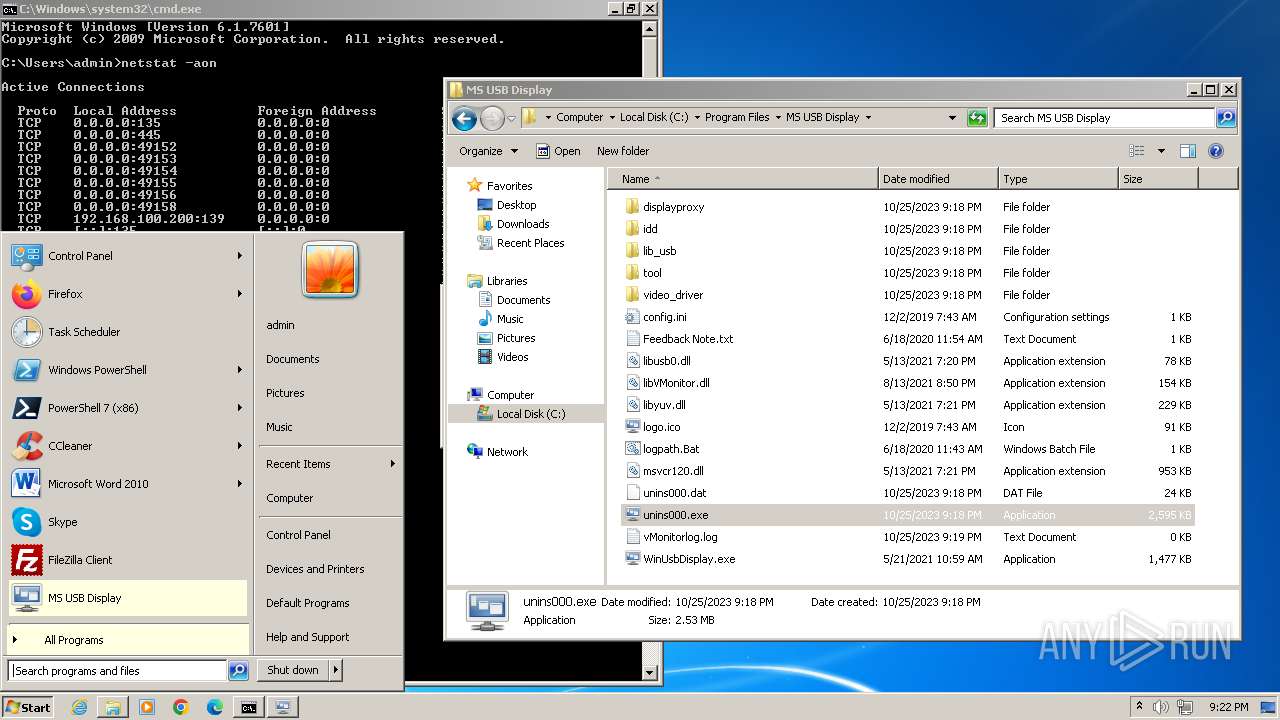Open address bar history dropdown
This screenshot has width=1280, height=720.
(x=952, y=118)
